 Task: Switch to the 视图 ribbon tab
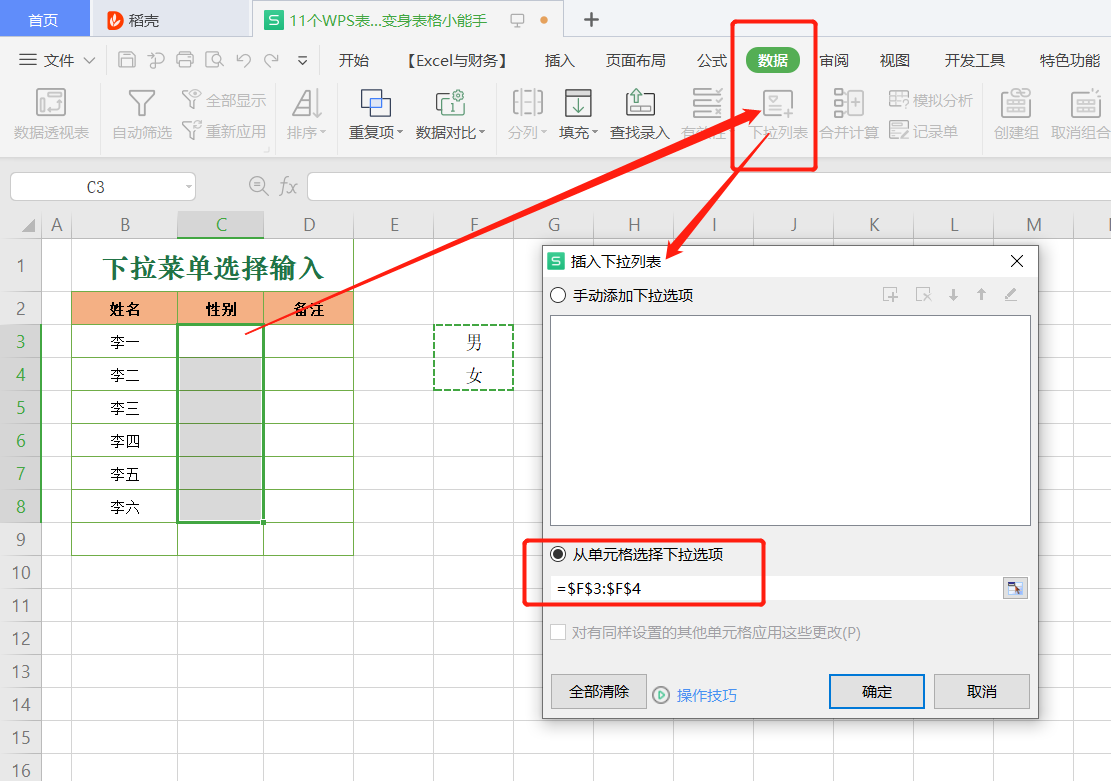[x=894, y=61]
